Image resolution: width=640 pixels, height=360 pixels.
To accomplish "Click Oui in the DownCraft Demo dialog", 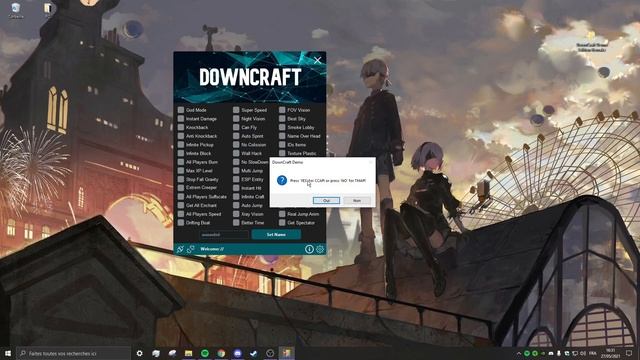I will click(x=326, y=200).
